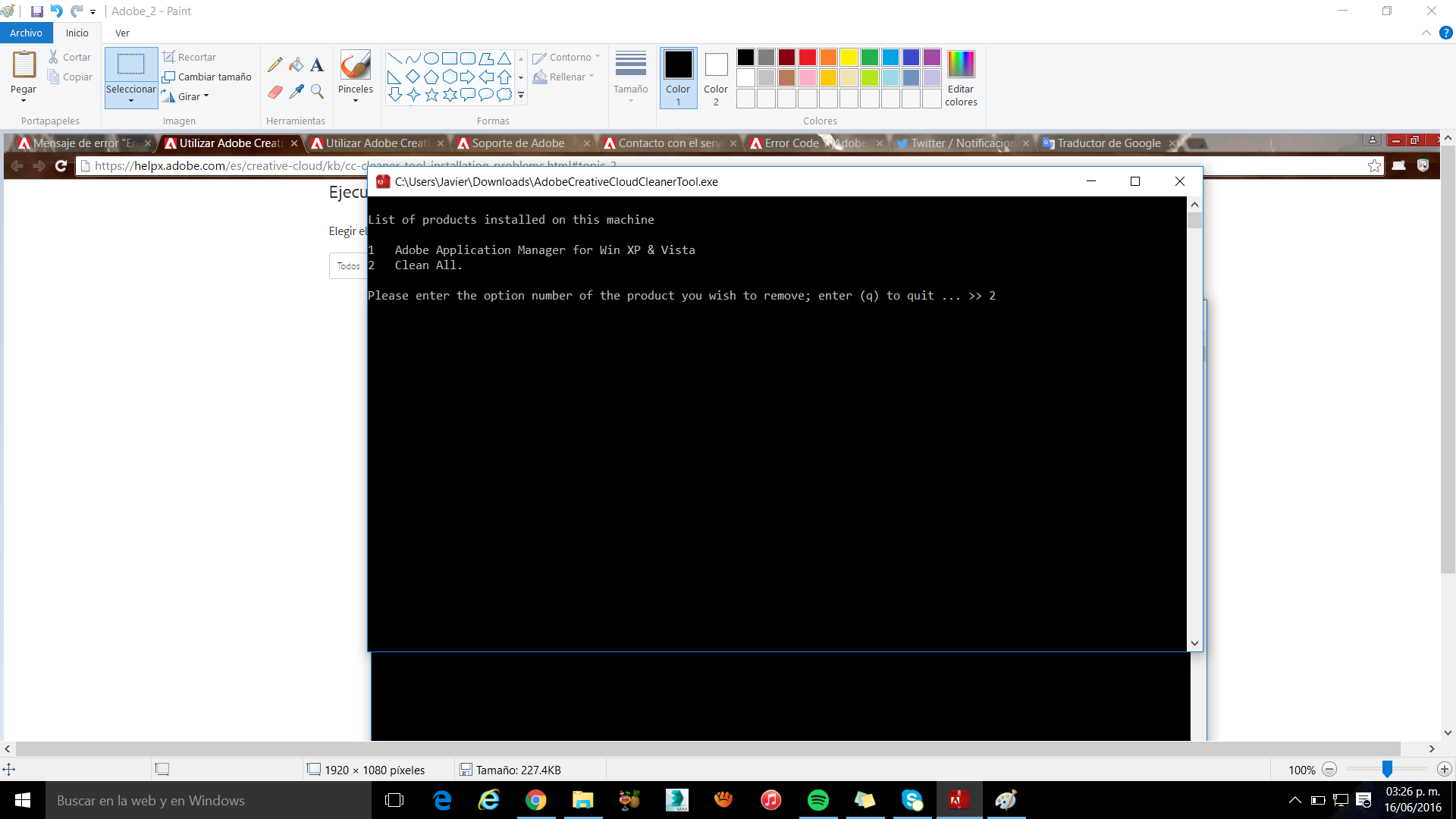Screen dimensions: 1456x819
Task: Open Task View on the taskbar
Action: [x=394, y=800]
